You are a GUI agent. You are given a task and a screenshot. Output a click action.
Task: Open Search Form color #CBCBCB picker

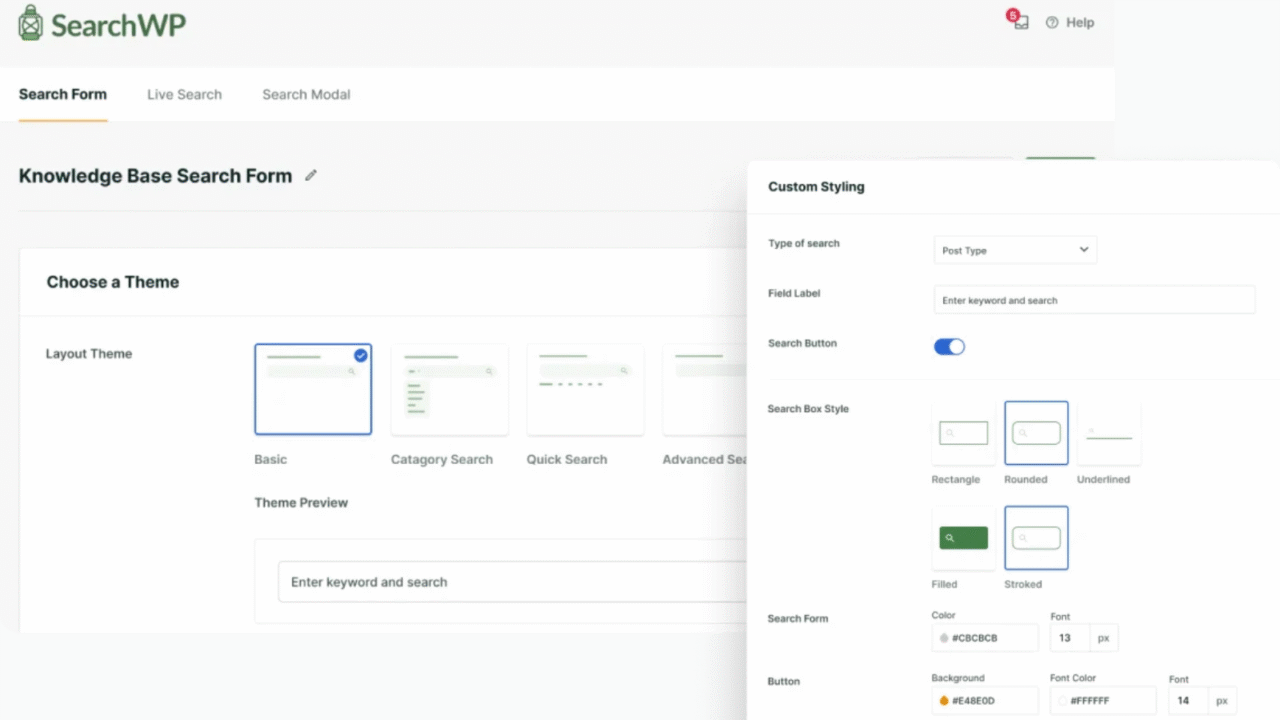point(985,638)
